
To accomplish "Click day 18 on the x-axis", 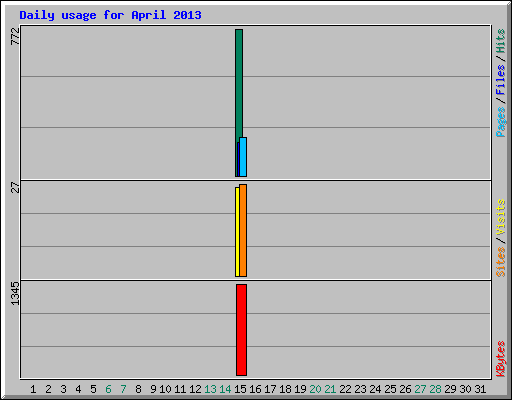I will tap(285, 389).
